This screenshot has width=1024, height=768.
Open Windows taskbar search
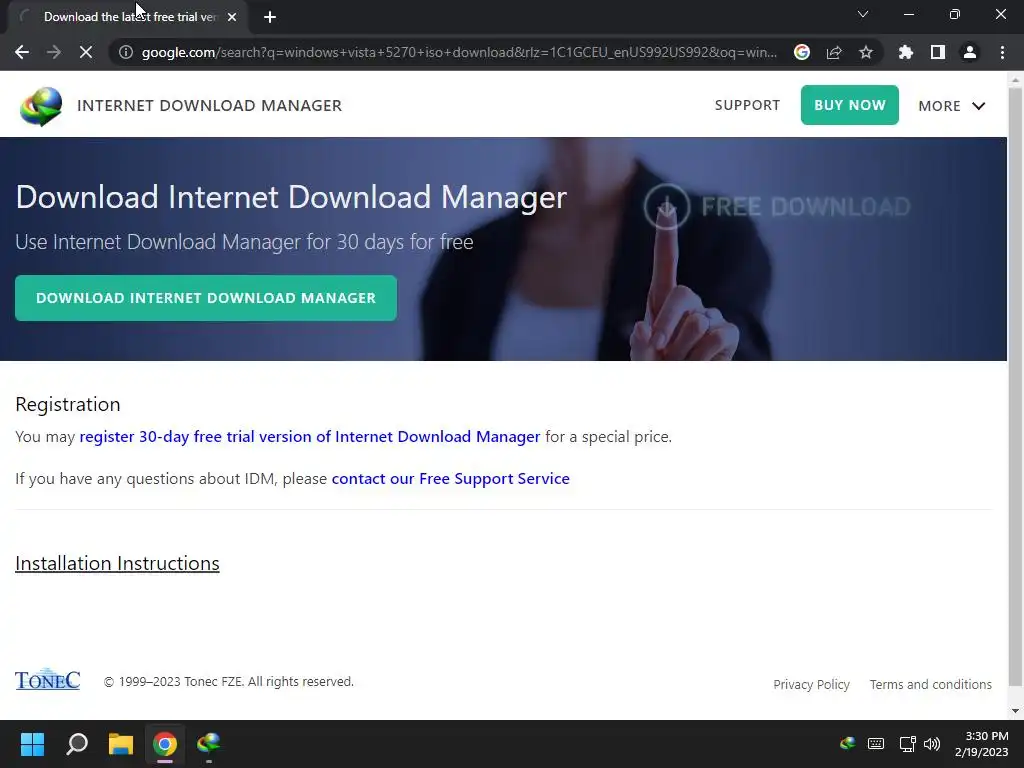pos(77,744)
